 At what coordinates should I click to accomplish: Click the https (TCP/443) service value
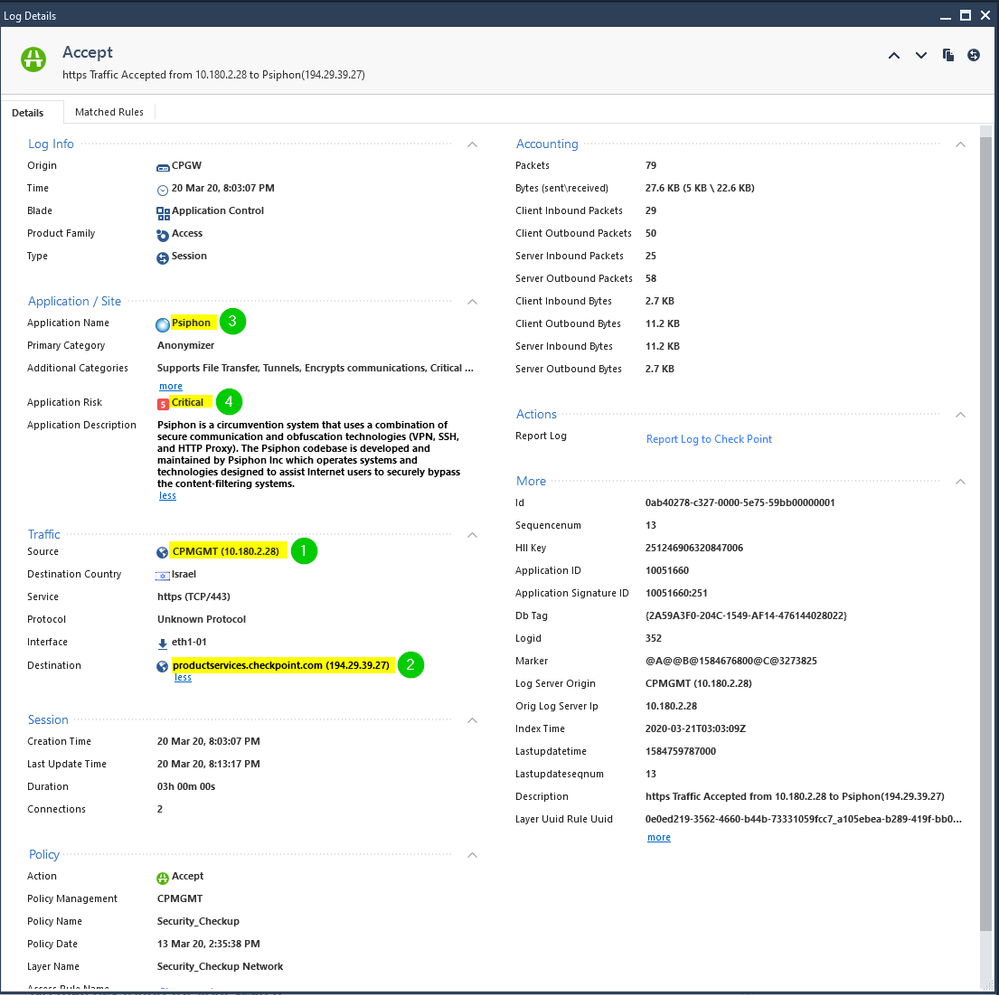[x=194, y=597]
